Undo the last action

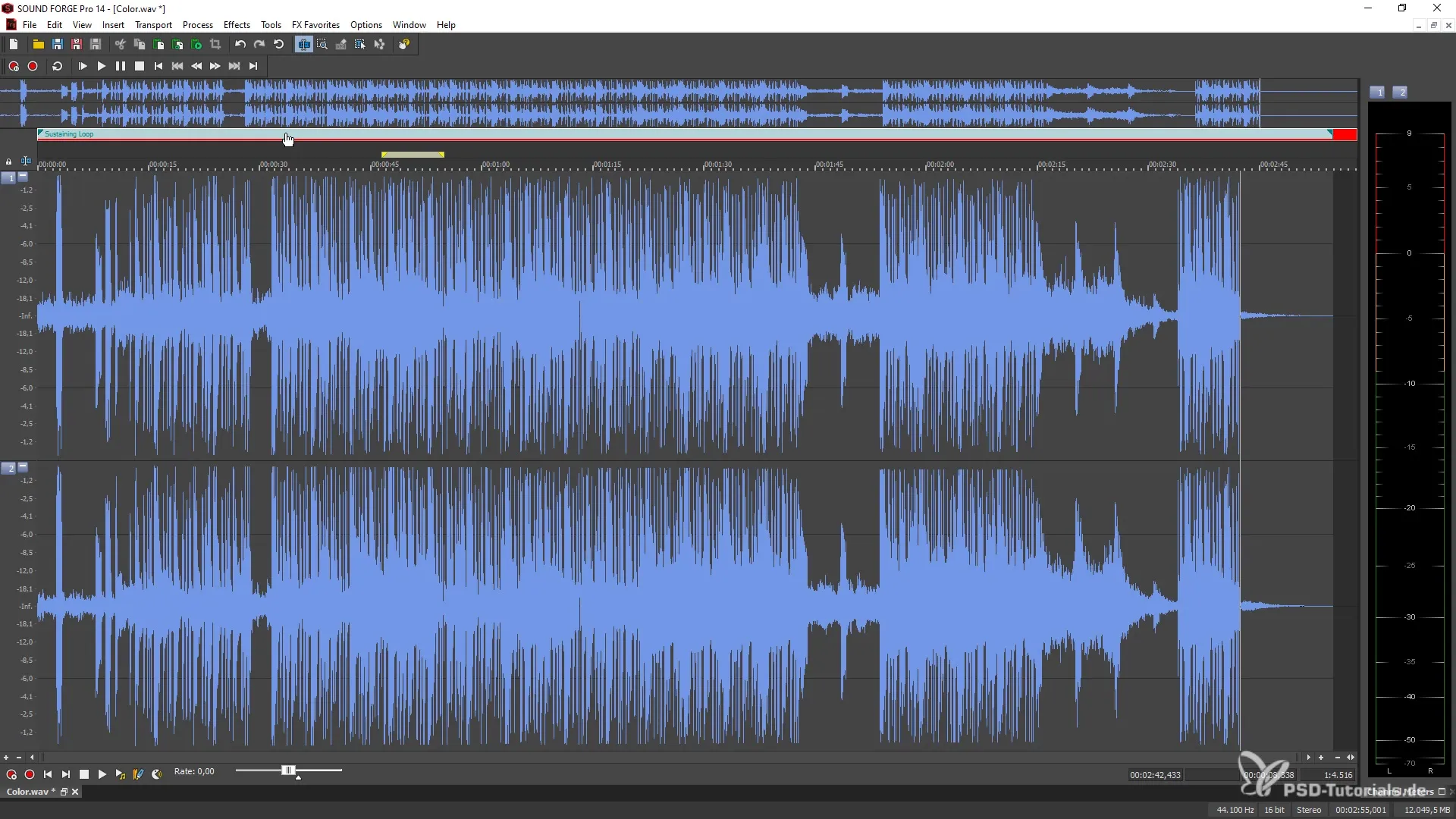tap(240, 44)
